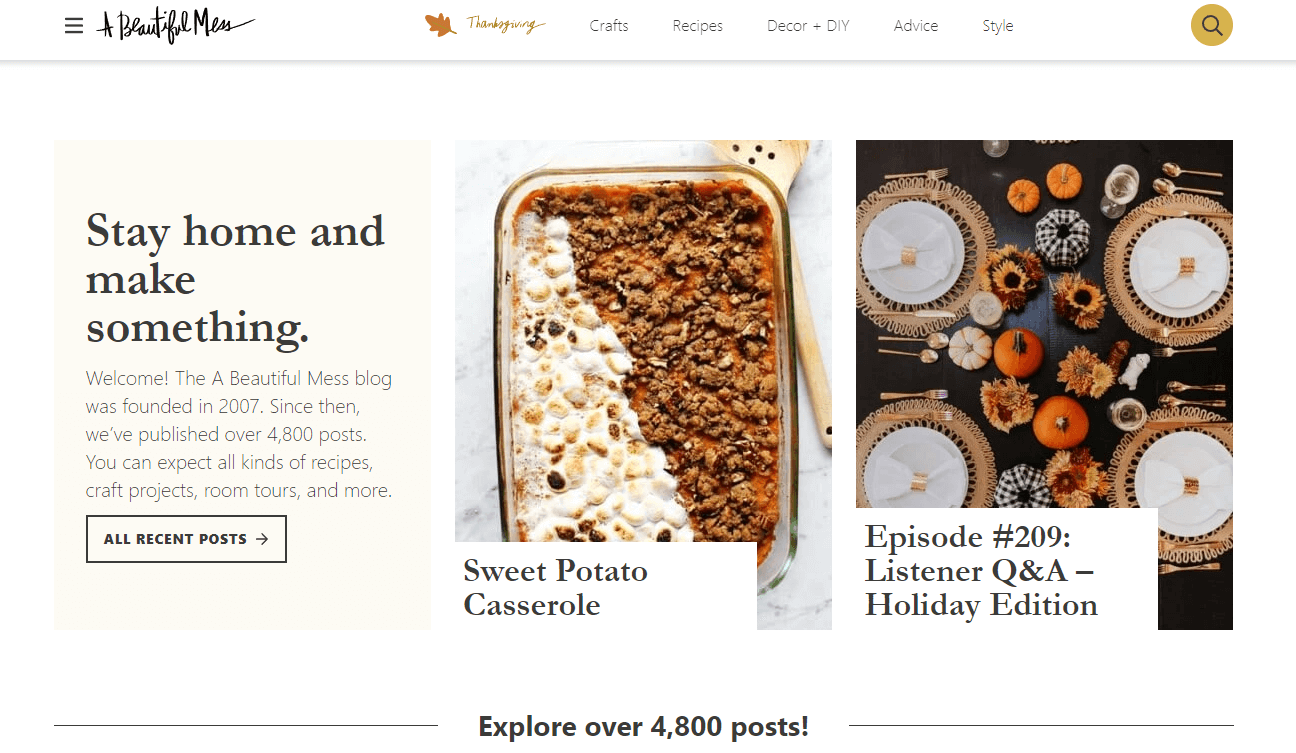Click the Thanksgiving table setting photo
This screenshot has width=1296, height=753.
click(x=1044, y=320)
